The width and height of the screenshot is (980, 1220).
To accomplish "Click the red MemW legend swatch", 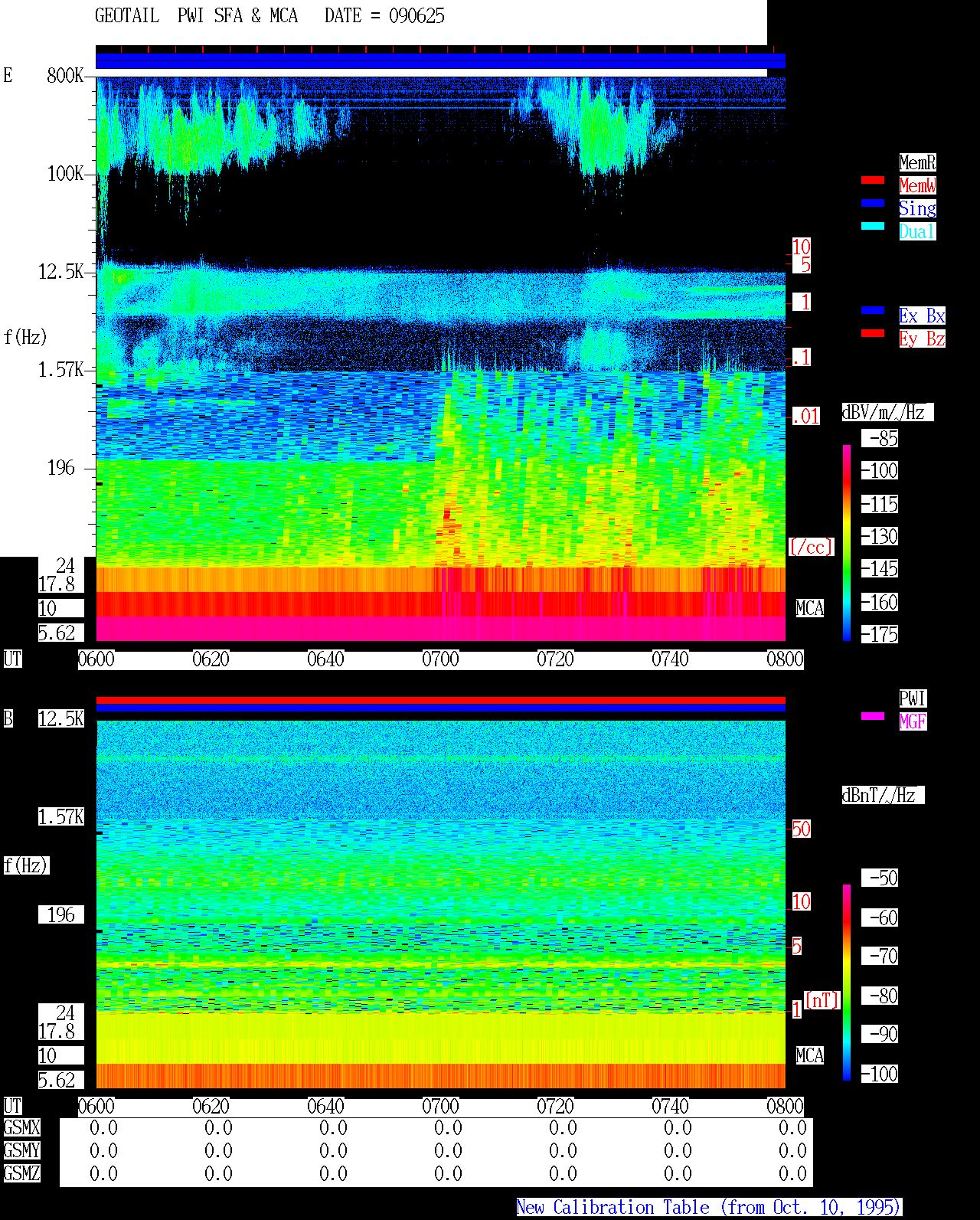I will pos(873,180).
